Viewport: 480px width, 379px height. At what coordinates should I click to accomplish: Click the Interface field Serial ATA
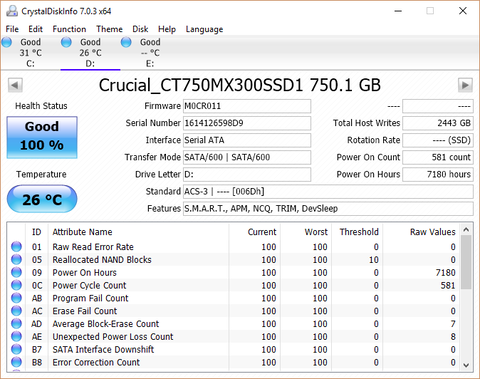[247, 140]
